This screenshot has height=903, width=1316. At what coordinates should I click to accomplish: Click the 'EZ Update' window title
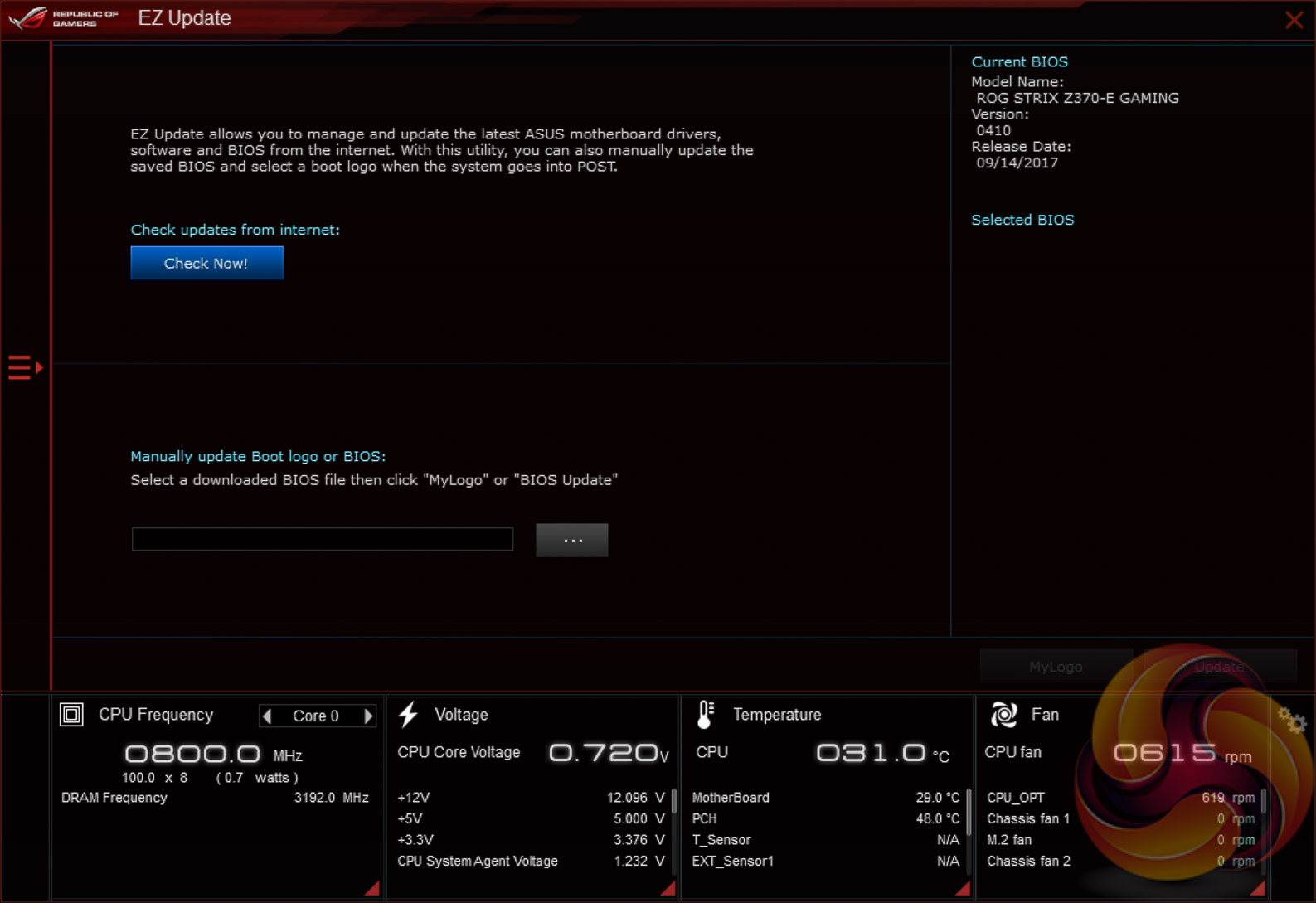click(x=184, y=18)
